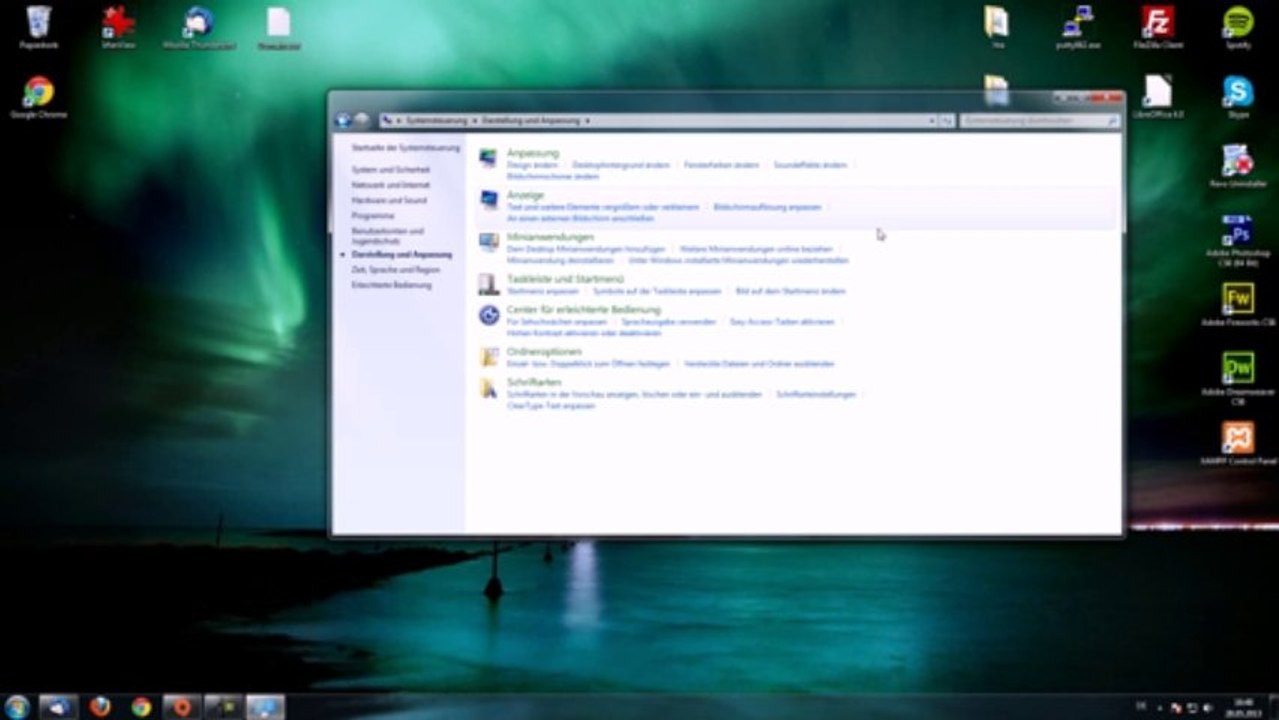This screenshot has width=1279, height=720.
Task: Open Startseite der Systemsteuerung in sidebar
Action: [x=405, y=148]
